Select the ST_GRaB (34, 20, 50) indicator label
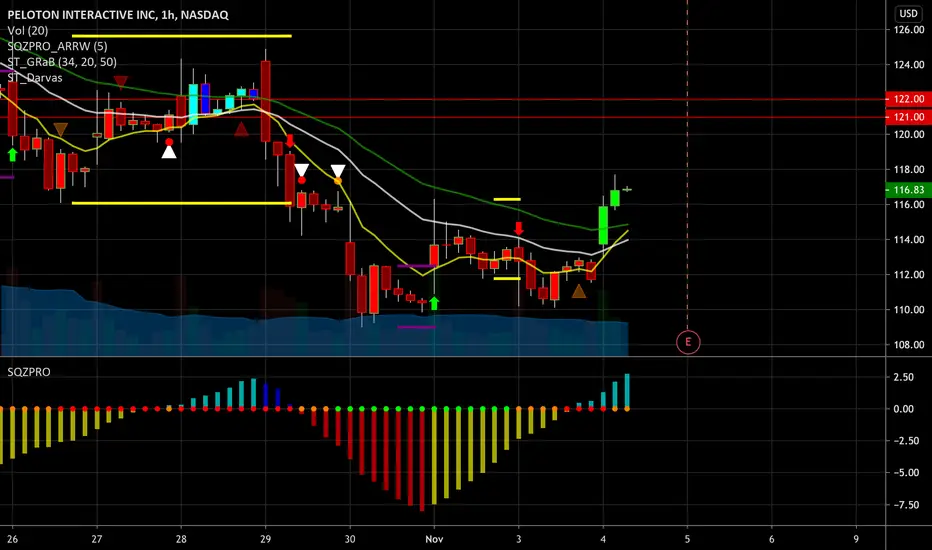 coord(62,62)
